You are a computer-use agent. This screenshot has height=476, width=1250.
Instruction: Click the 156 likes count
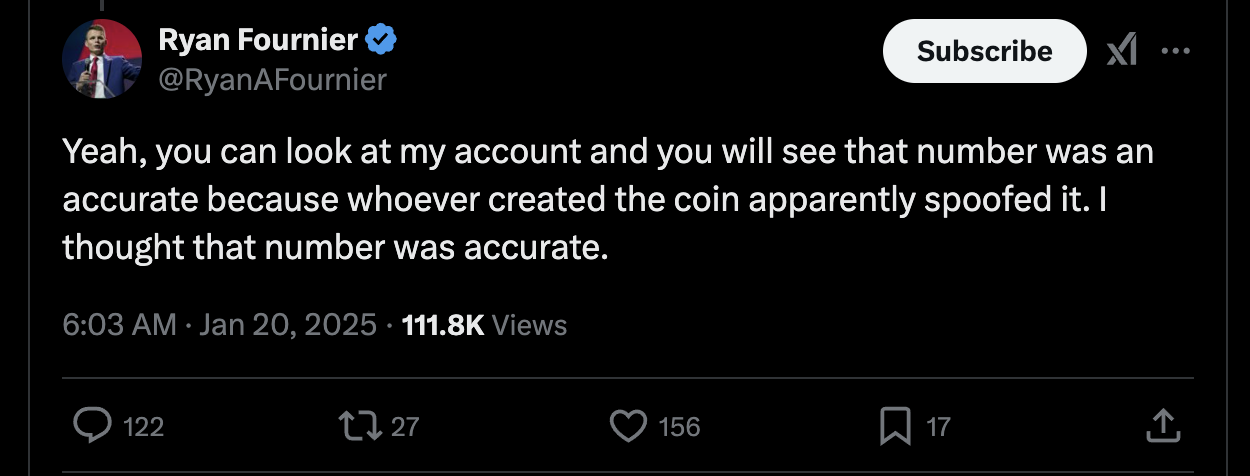(x=679, y=428)
